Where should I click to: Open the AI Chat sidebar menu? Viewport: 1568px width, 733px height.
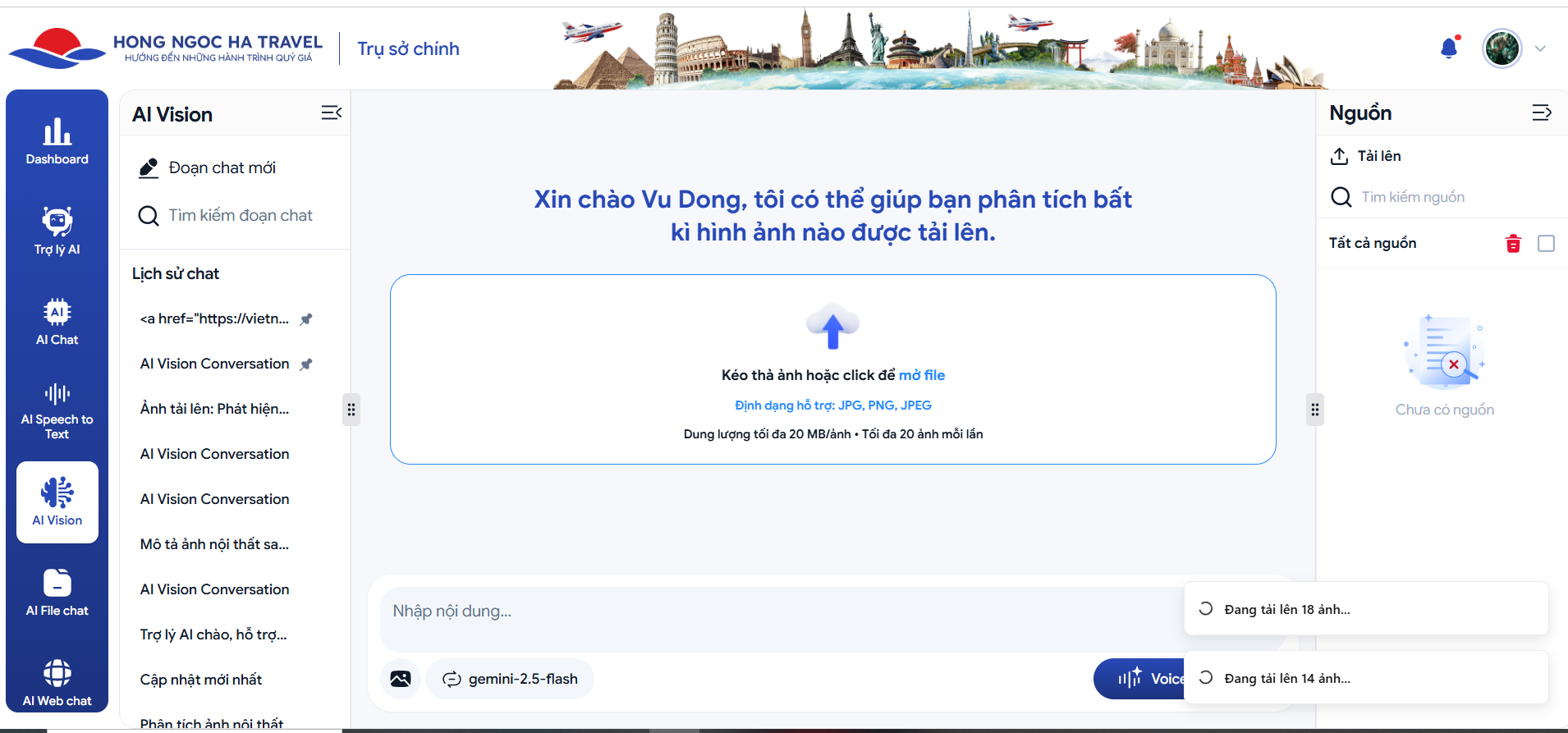(x=57, y=322)
